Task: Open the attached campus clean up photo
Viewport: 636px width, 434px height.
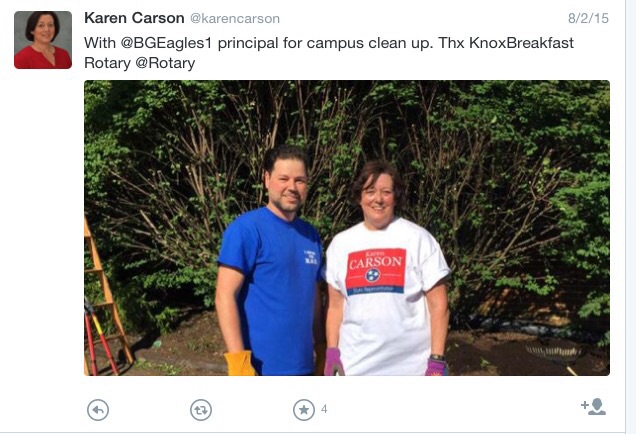Action: pos(347,228)
